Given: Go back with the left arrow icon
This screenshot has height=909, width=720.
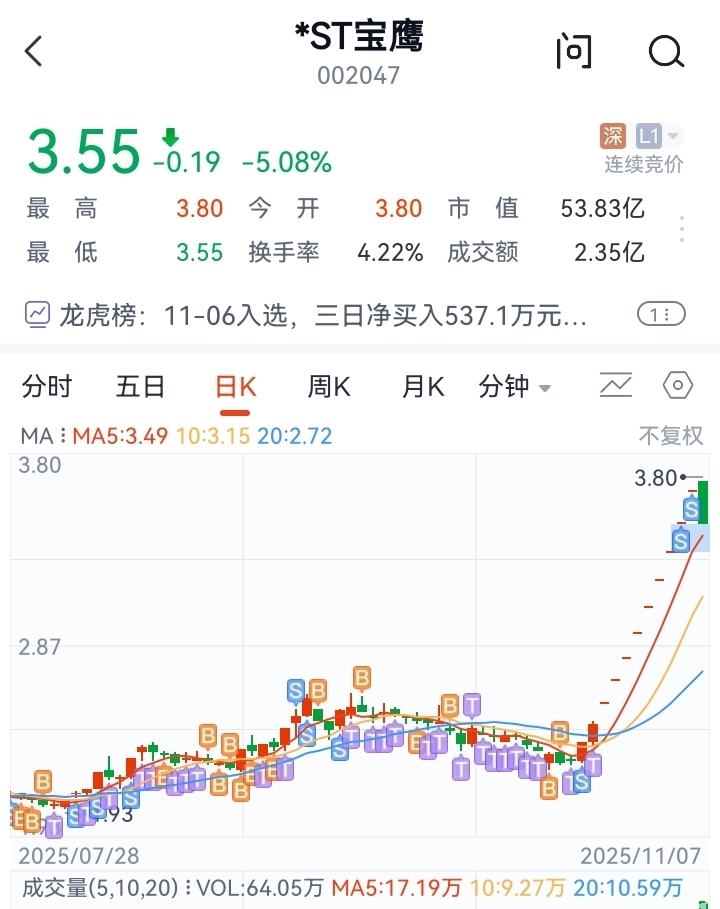Looking at the screenshot, I should (x=34, y=51).
